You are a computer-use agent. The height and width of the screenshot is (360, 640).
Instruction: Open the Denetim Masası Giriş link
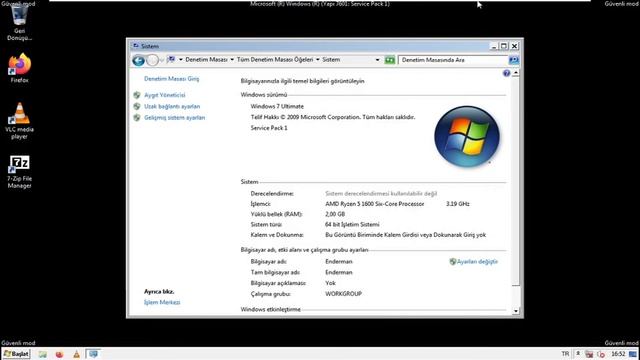coord(171,78)
